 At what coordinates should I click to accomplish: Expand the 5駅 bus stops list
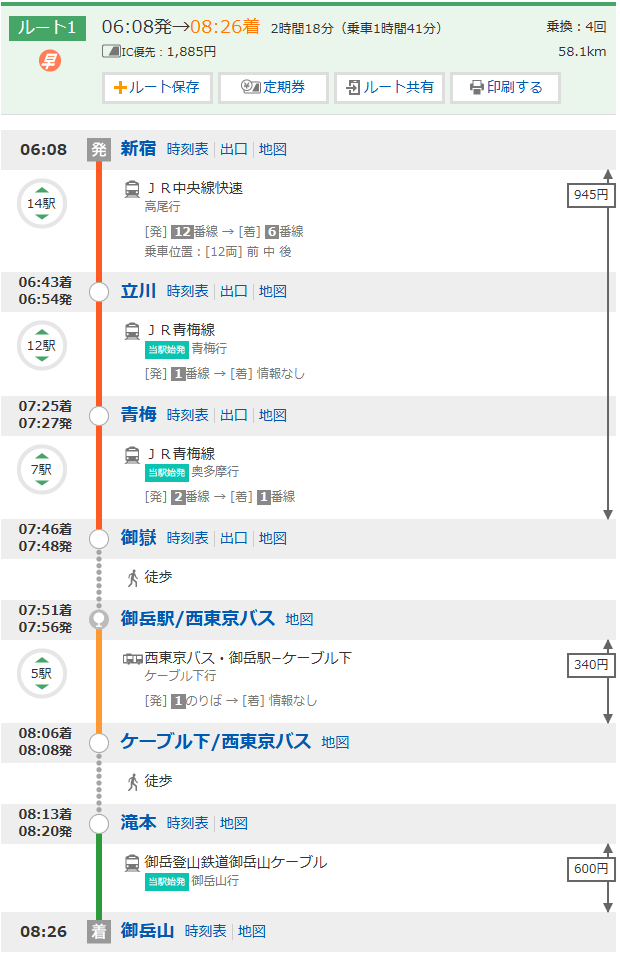41,674
